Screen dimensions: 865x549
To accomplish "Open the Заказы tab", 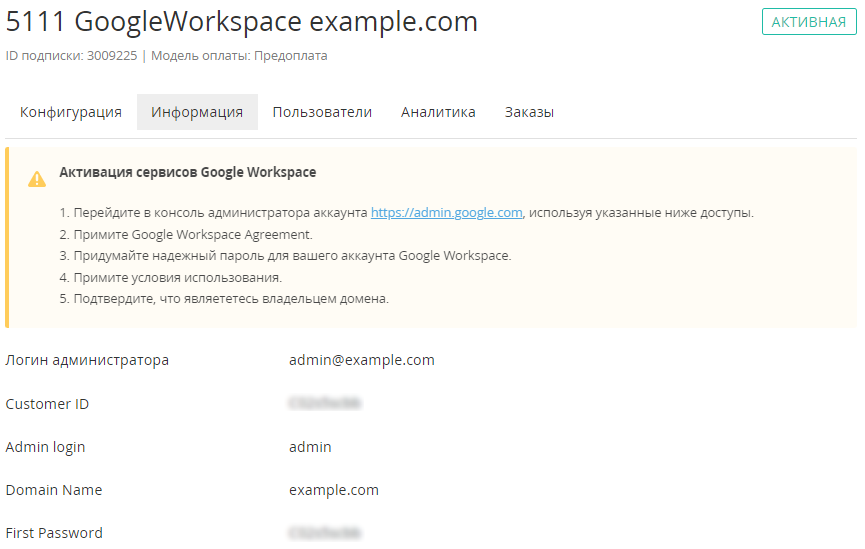I will (529, 112).
